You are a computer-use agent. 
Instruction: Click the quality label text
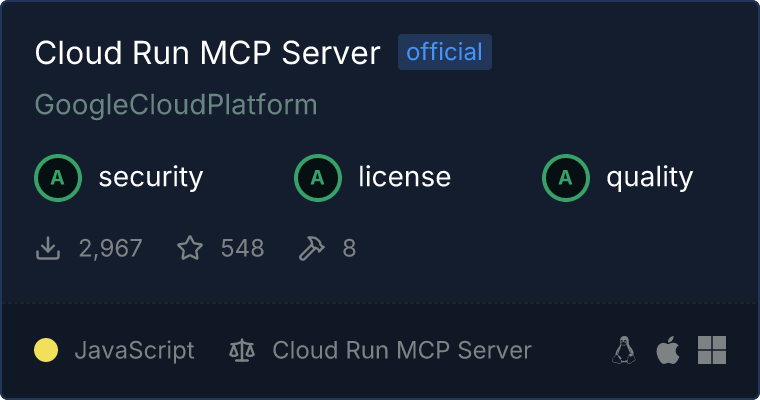point(649,178)
